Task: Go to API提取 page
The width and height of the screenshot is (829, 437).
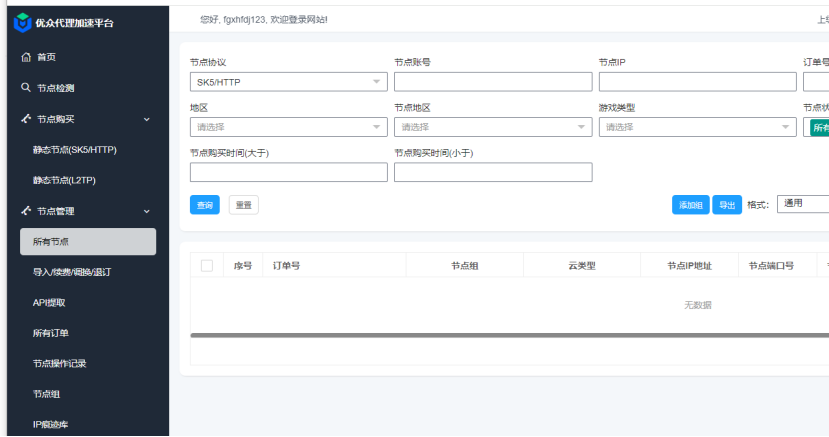Action: tap(49, 302)
